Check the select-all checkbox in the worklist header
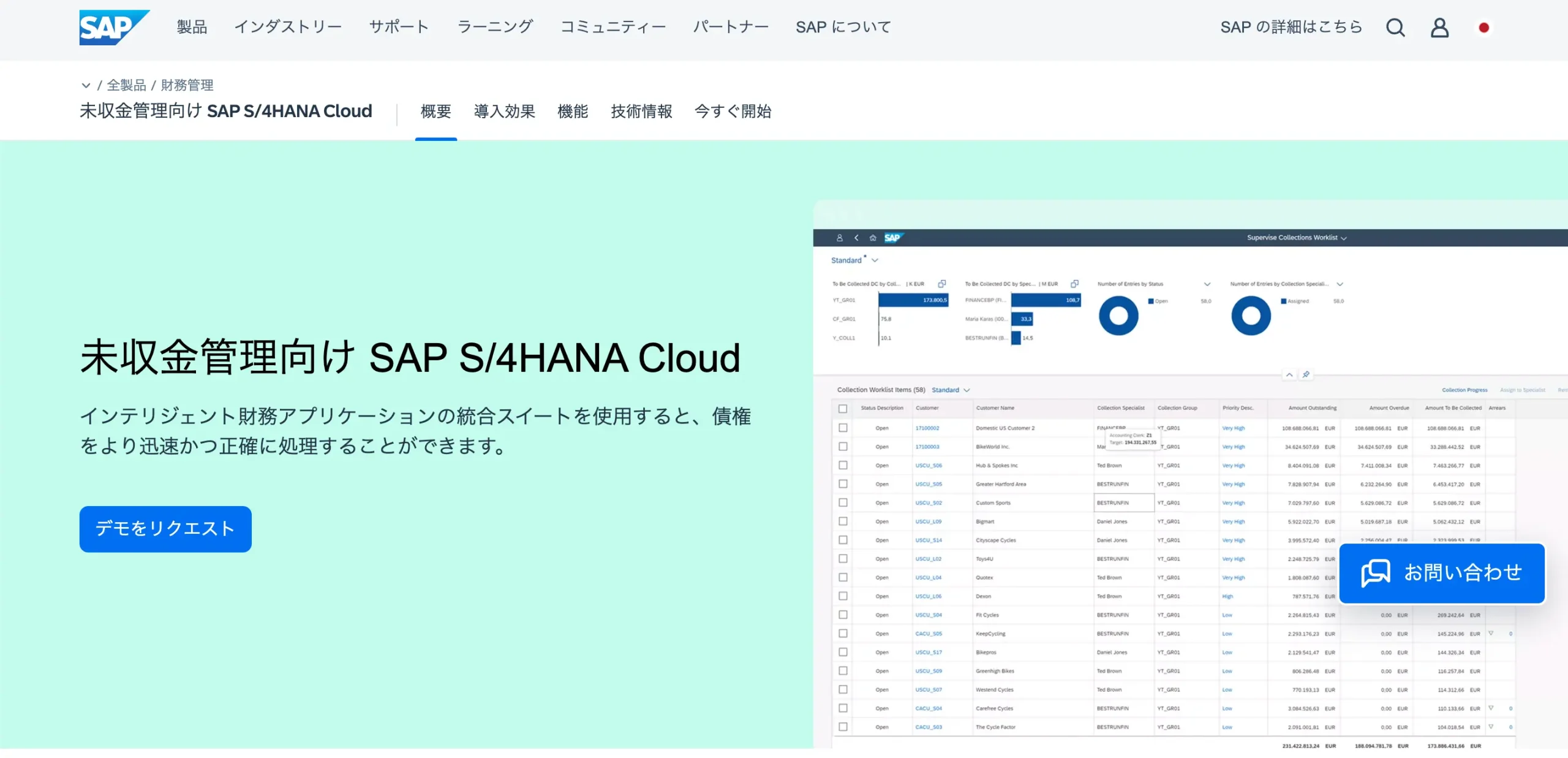Screen dimensions: 1568x758 pos(843,407)
